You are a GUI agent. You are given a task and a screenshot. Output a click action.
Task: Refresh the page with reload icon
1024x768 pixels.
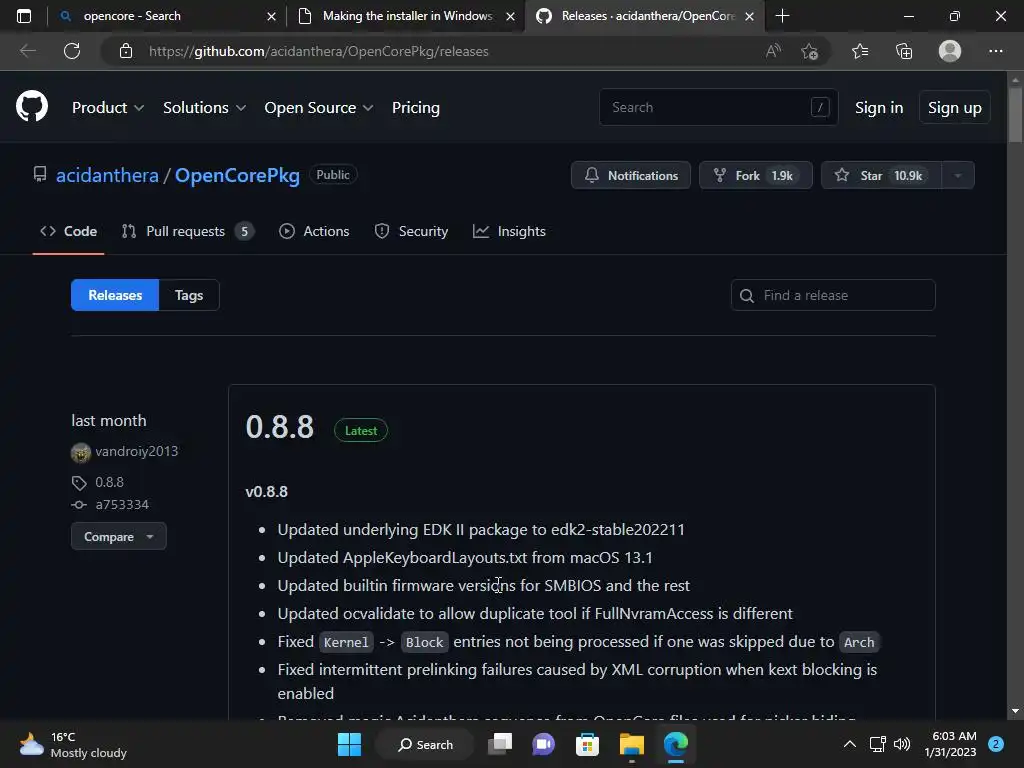[72, 51]
